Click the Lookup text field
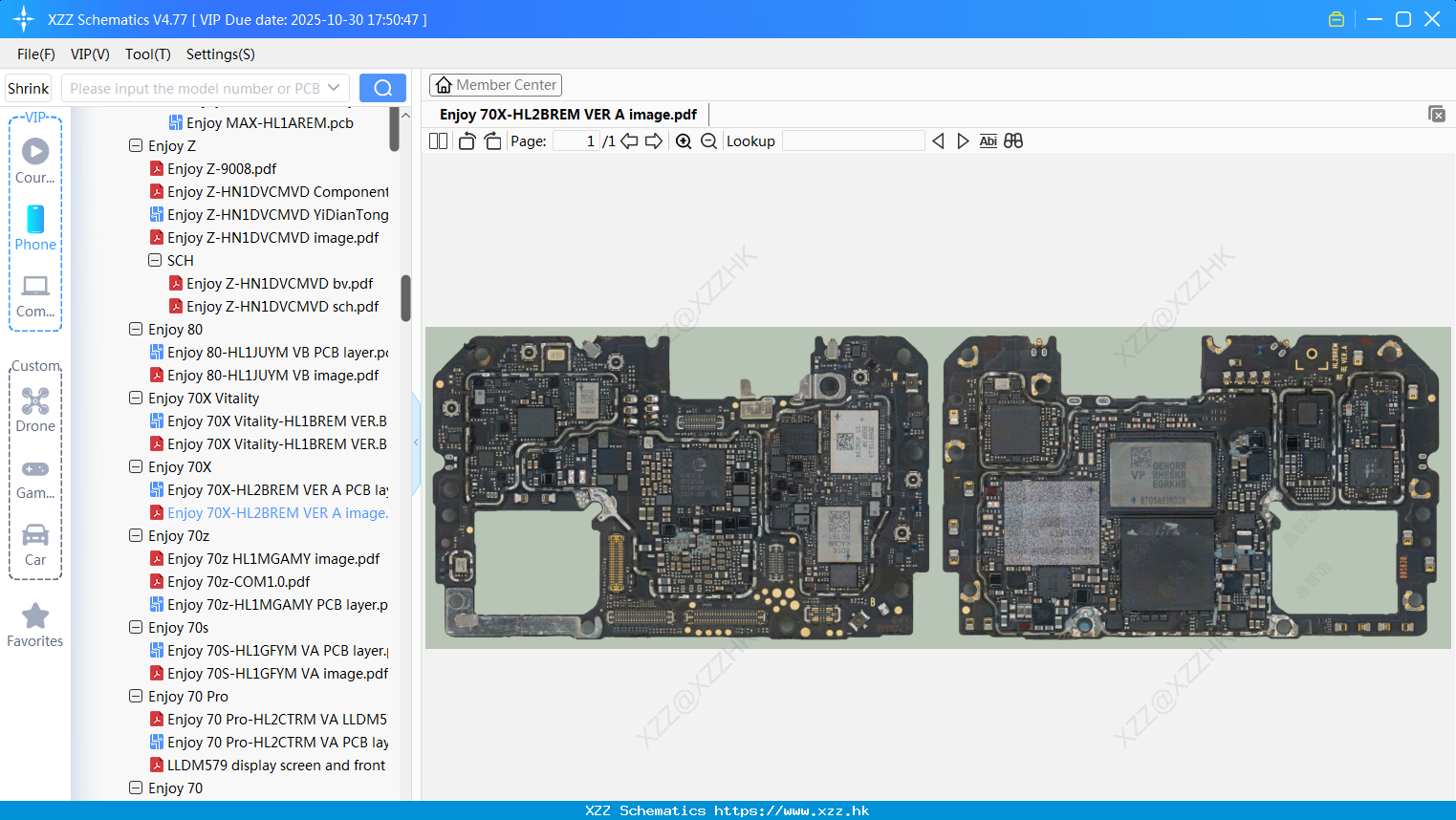Image resolution: width=1456 pixels, height=820 pixels. 854,140
